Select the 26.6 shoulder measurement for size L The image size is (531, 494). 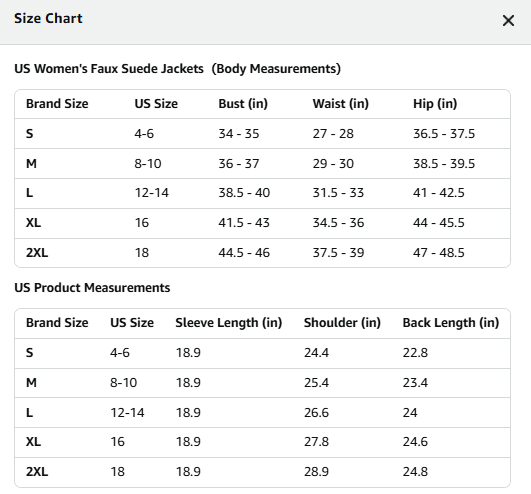(x=316, y=412)
